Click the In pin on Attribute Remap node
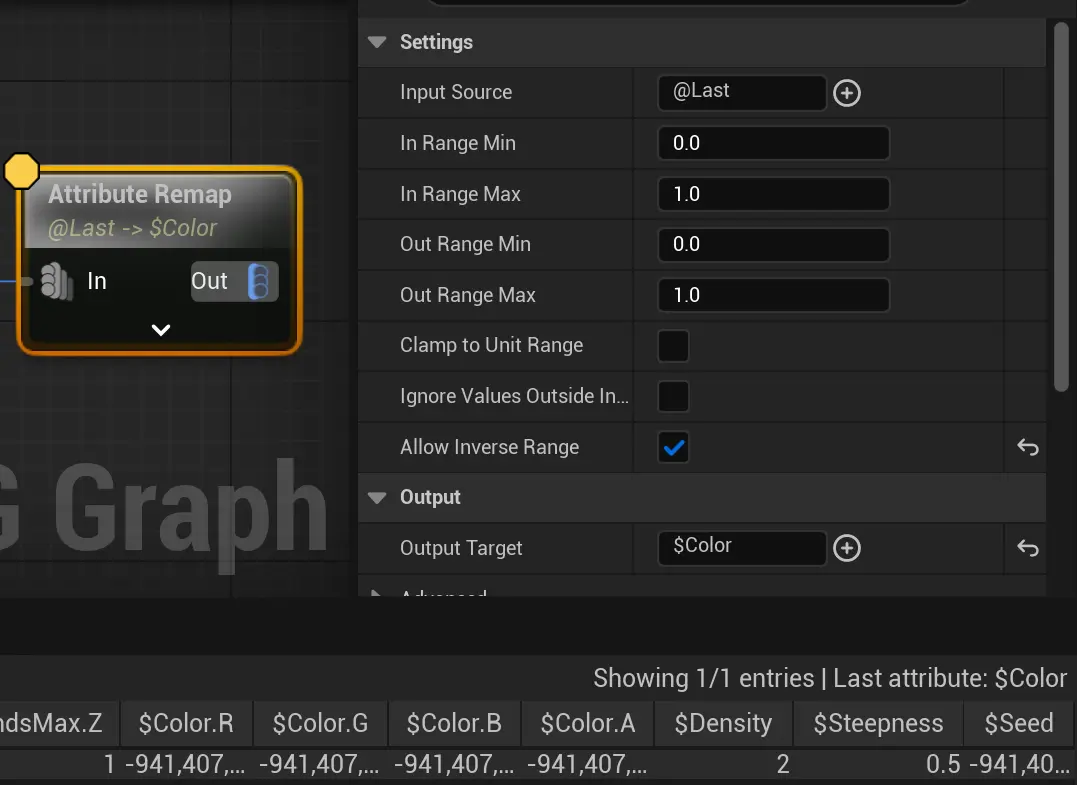This screenshot has height=785, width=1077. click(x=58, y=282)
